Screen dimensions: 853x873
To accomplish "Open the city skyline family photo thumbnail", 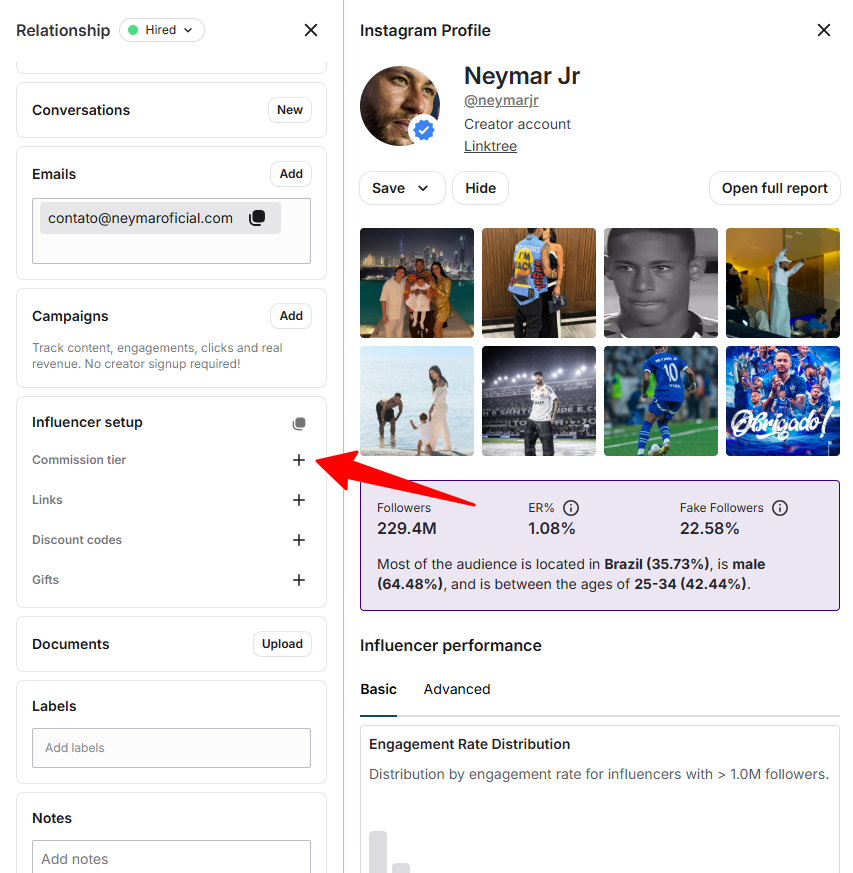I will tap(417, 283).
